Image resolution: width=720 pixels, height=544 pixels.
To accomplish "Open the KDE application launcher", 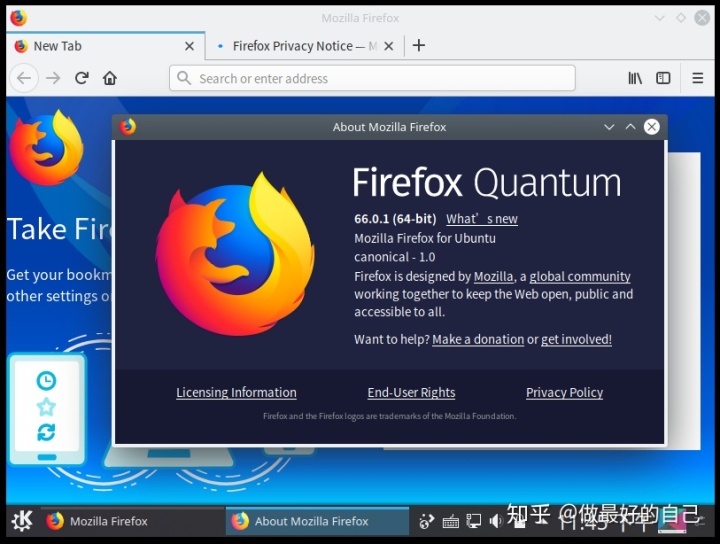I will pos(22,521).
